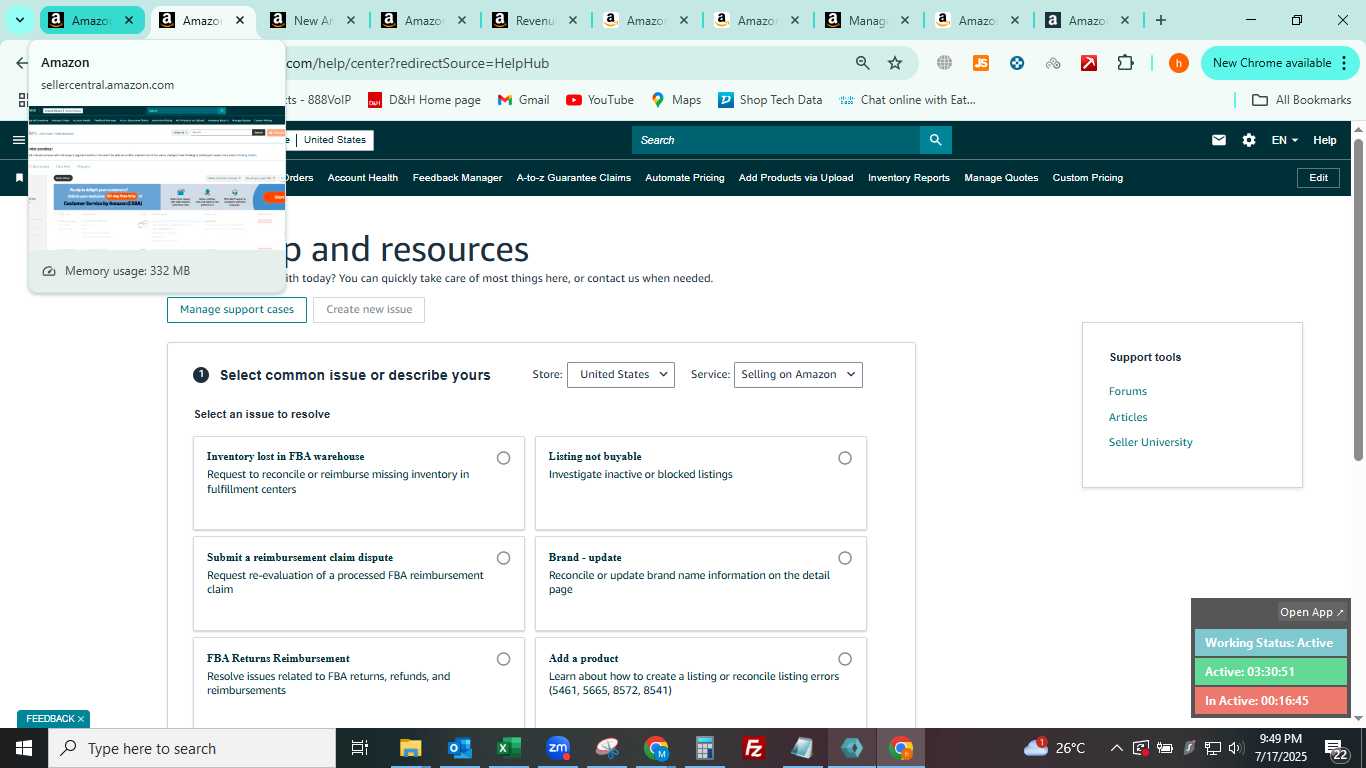Open the messages envelope icon

click(x=1218, y=140)
